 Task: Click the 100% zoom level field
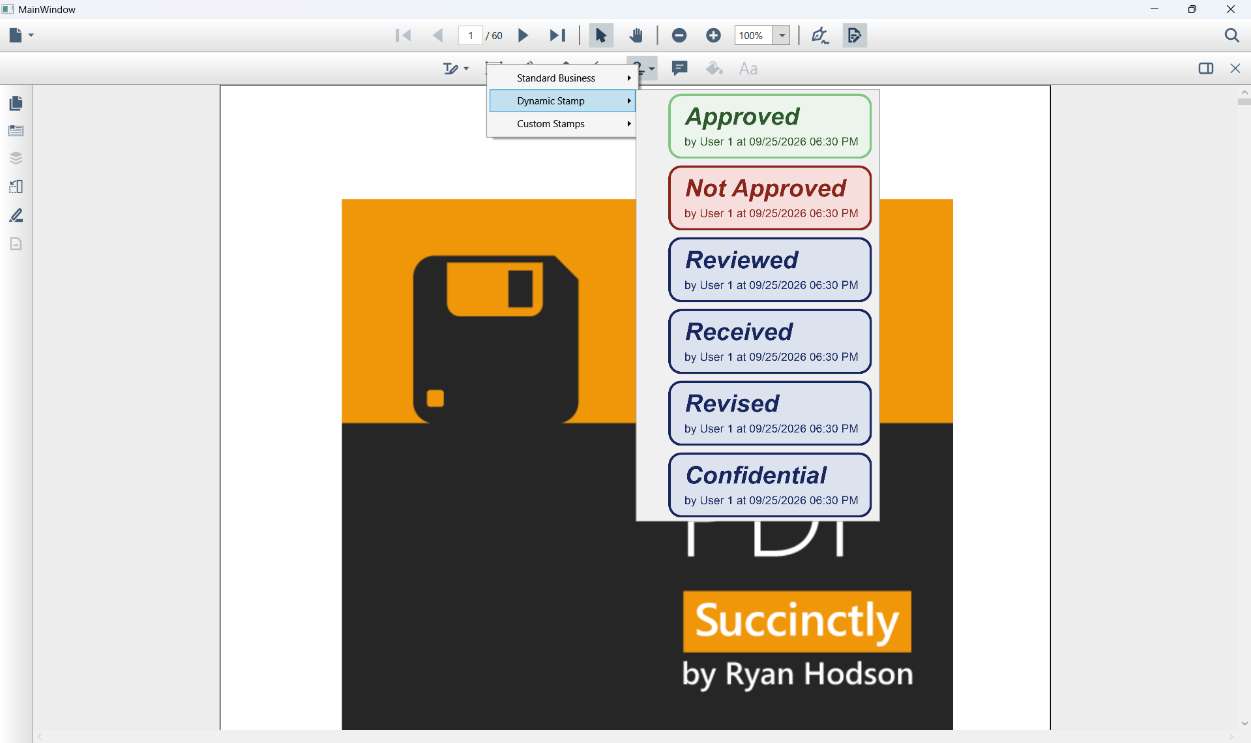pyautogui.click(x=754, y=35)
